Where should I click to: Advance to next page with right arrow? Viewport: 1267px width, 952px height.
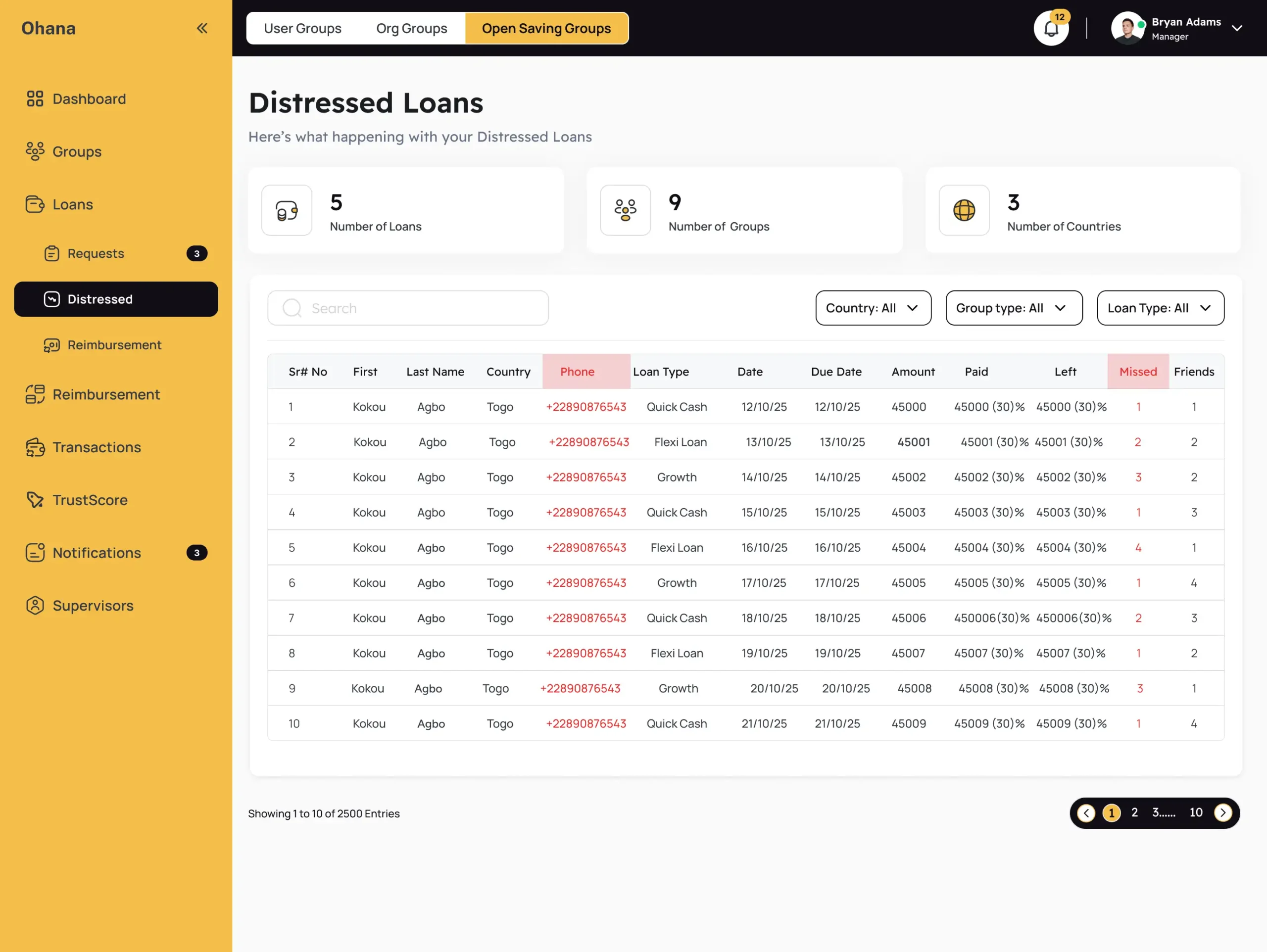click(1223, 812)
